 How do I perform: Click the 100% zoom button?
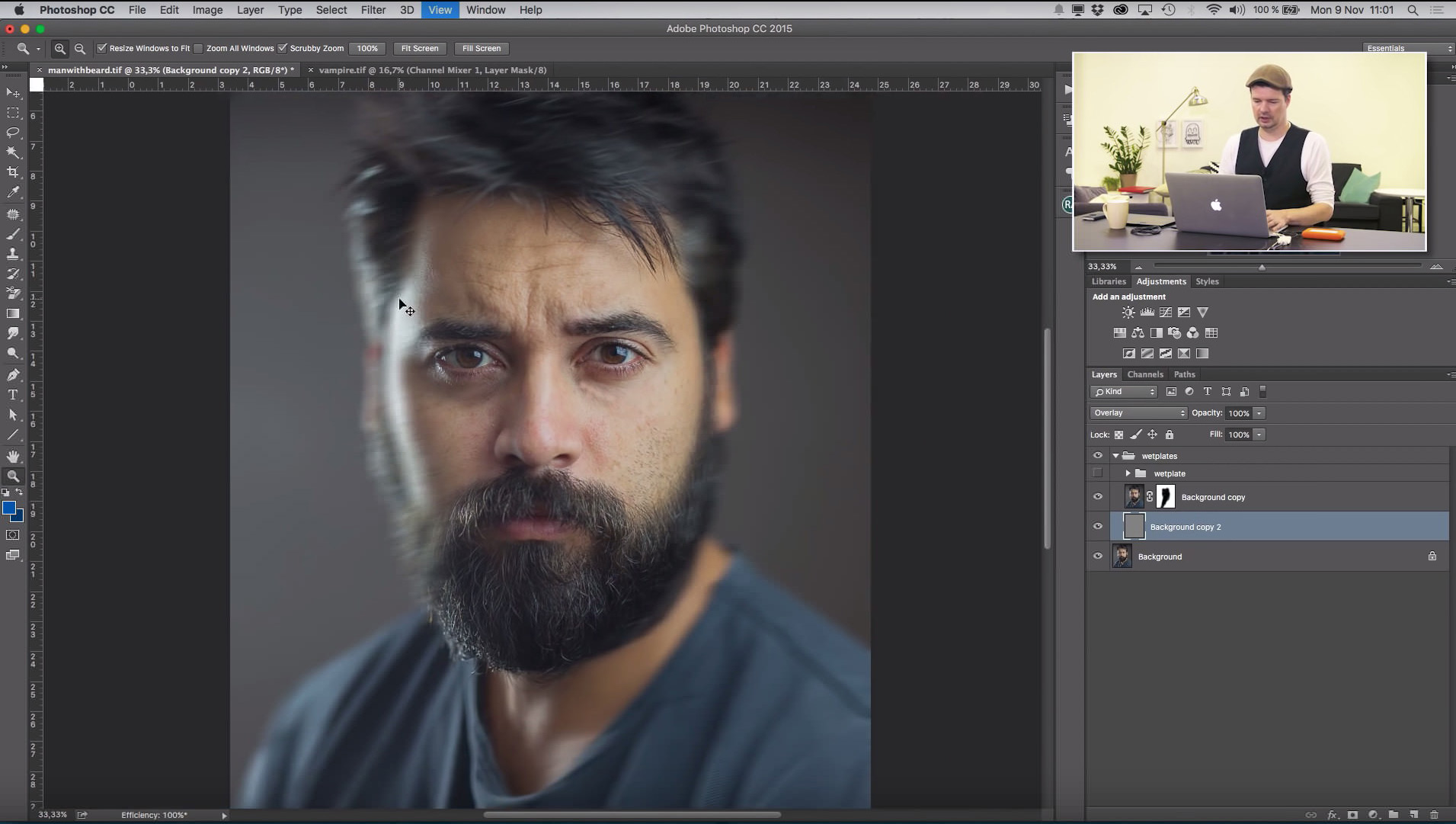(367, 48)
